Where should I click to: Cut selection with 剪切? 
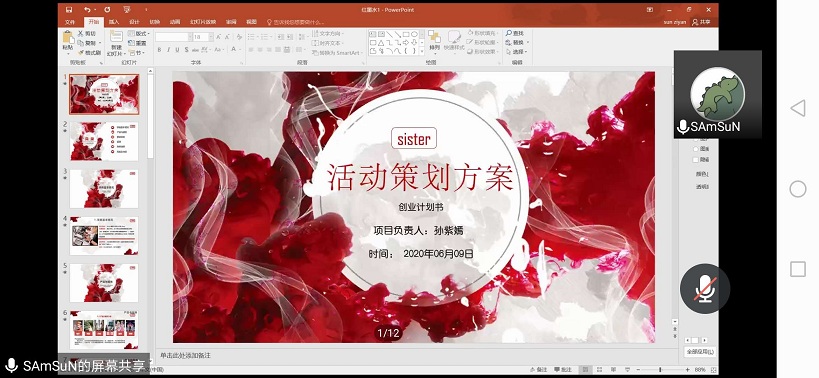(x=86, y=34)
